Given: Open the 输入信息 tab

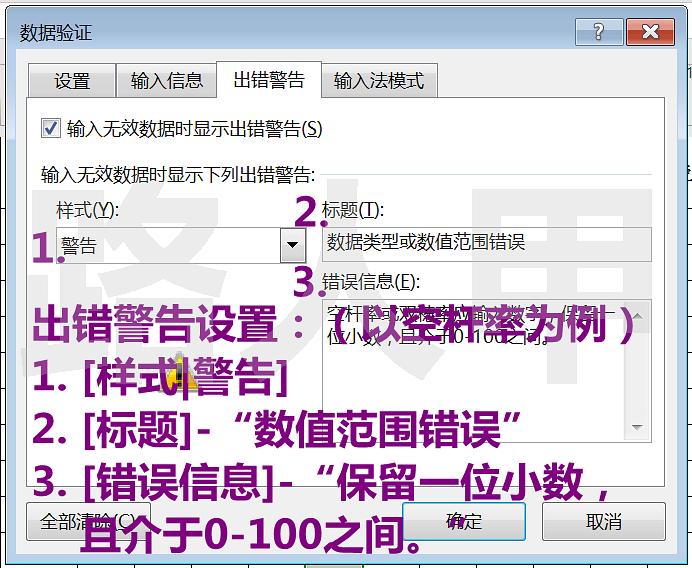Looking at the screenshot, I should click(x=167, y=81).
